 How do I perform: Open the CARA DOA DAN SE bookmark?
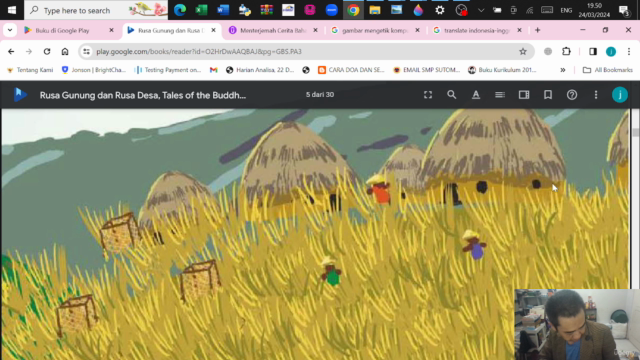[351, 70]
